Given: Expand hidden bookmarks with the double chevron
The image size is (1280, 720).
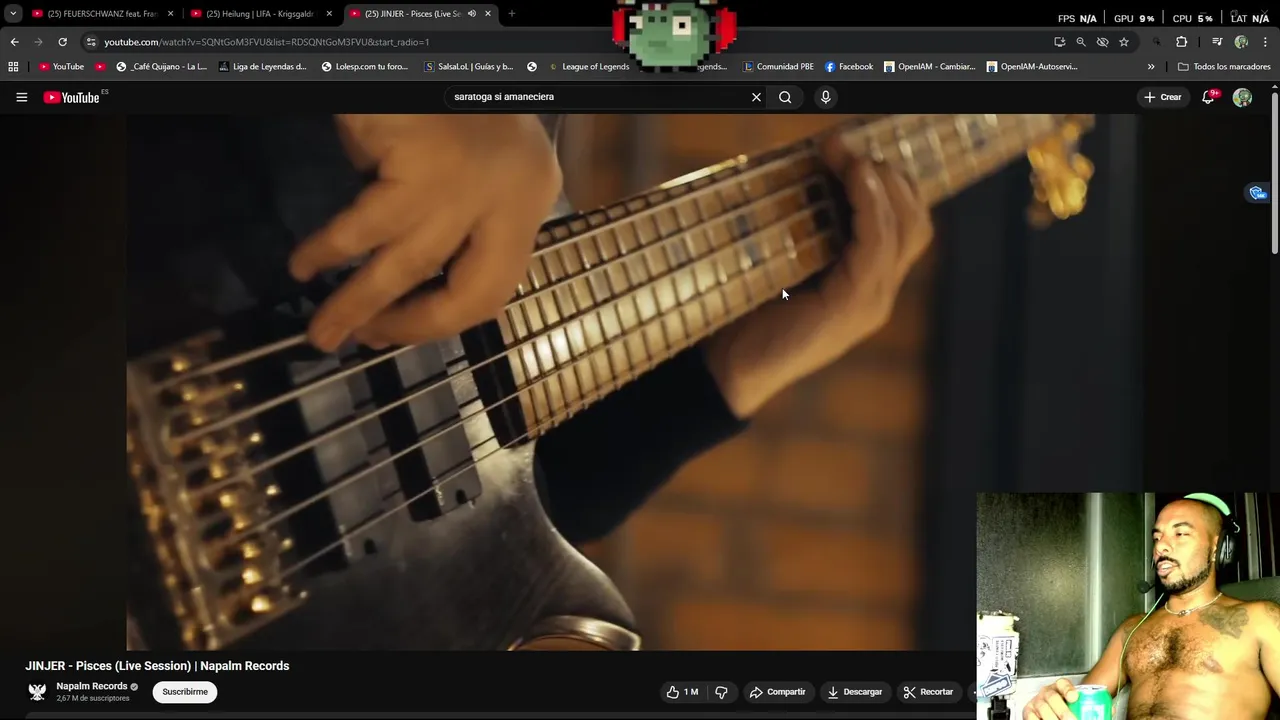Looking at the screenshot, I should (1151, 67).
